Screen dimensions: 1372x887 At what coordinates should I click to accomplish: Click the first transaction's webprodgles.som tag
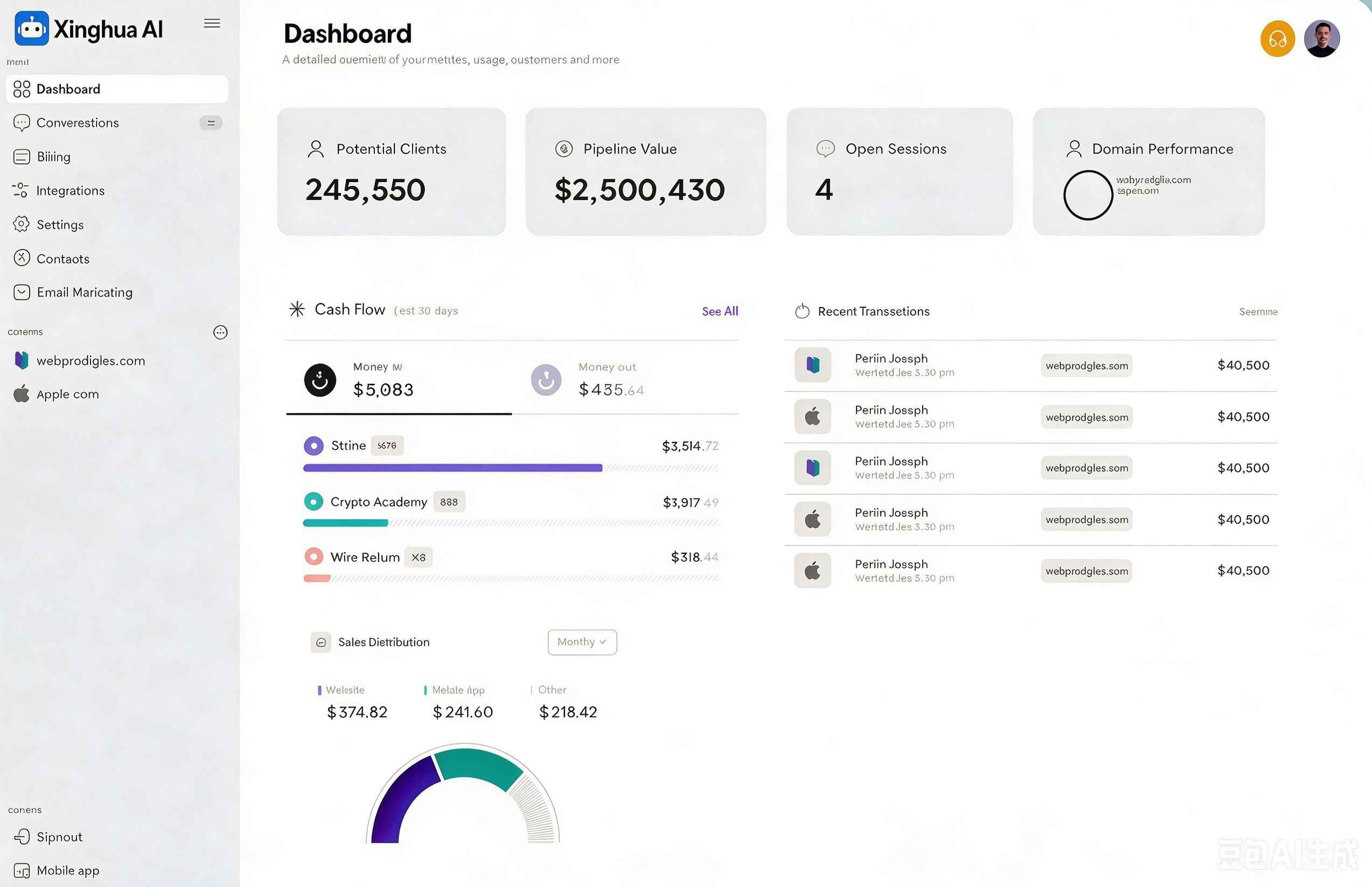(x=1087, y=366)
